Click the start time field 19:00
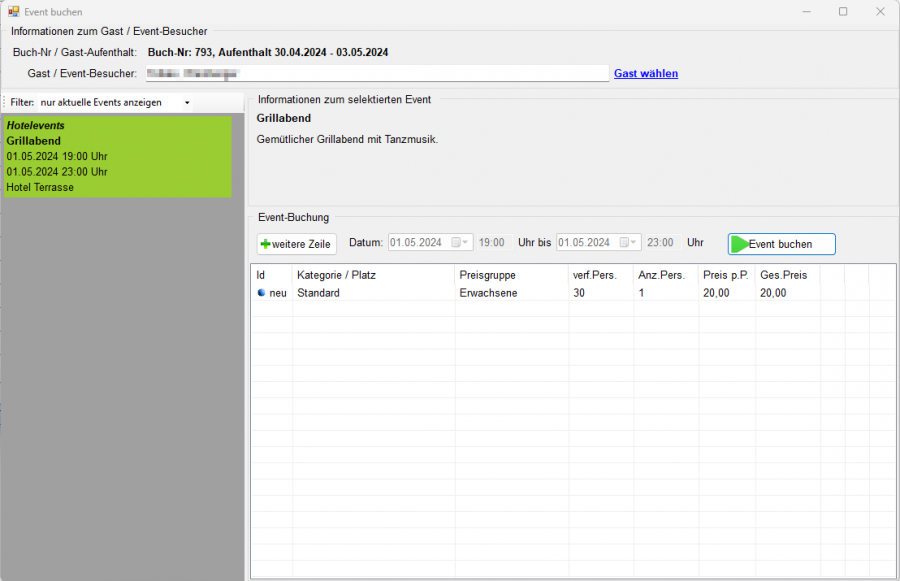Viewport: 900px width, 581px height. click(x=491, y=243)
